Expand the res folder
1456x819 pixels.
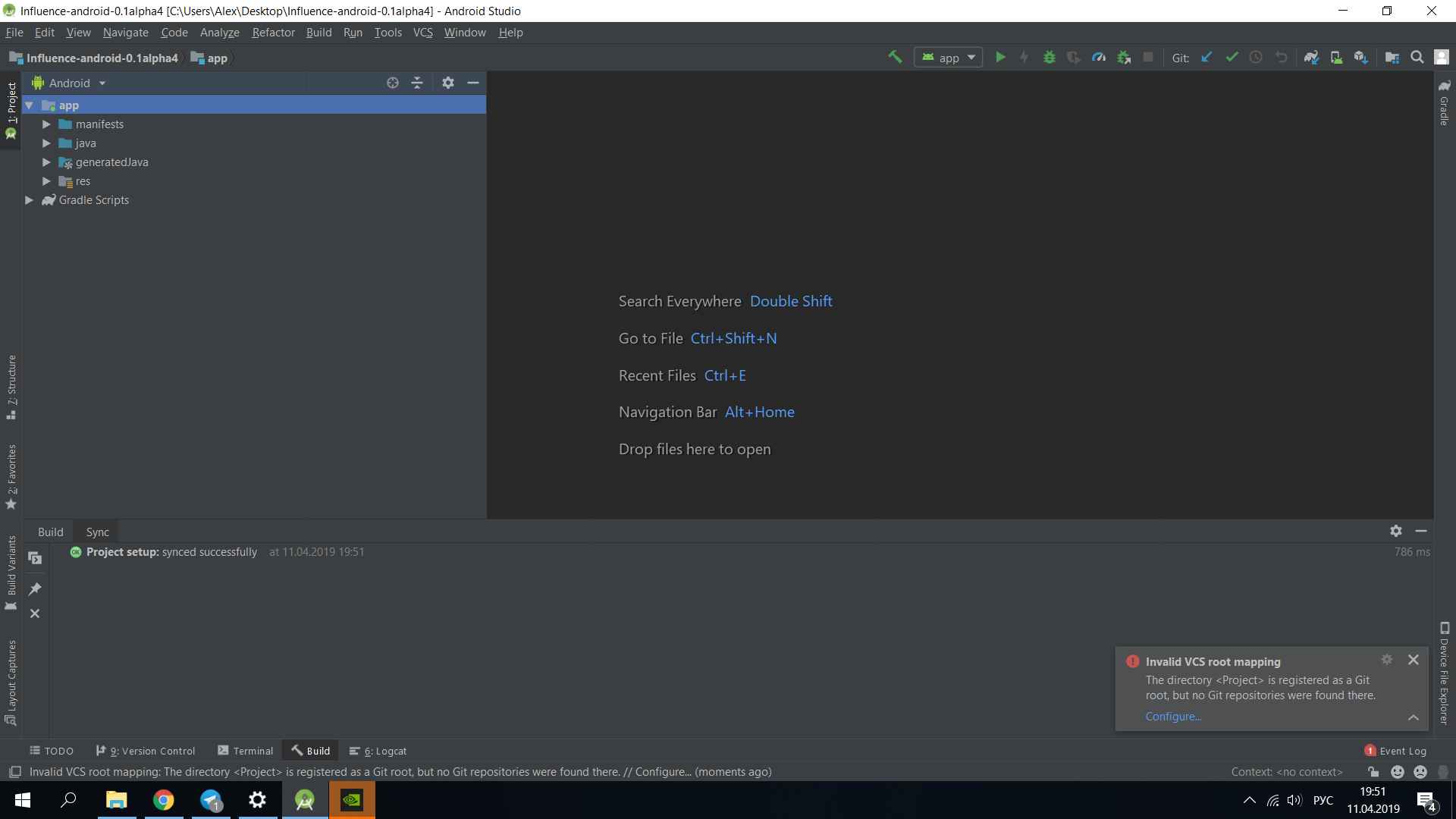point(46,181)
